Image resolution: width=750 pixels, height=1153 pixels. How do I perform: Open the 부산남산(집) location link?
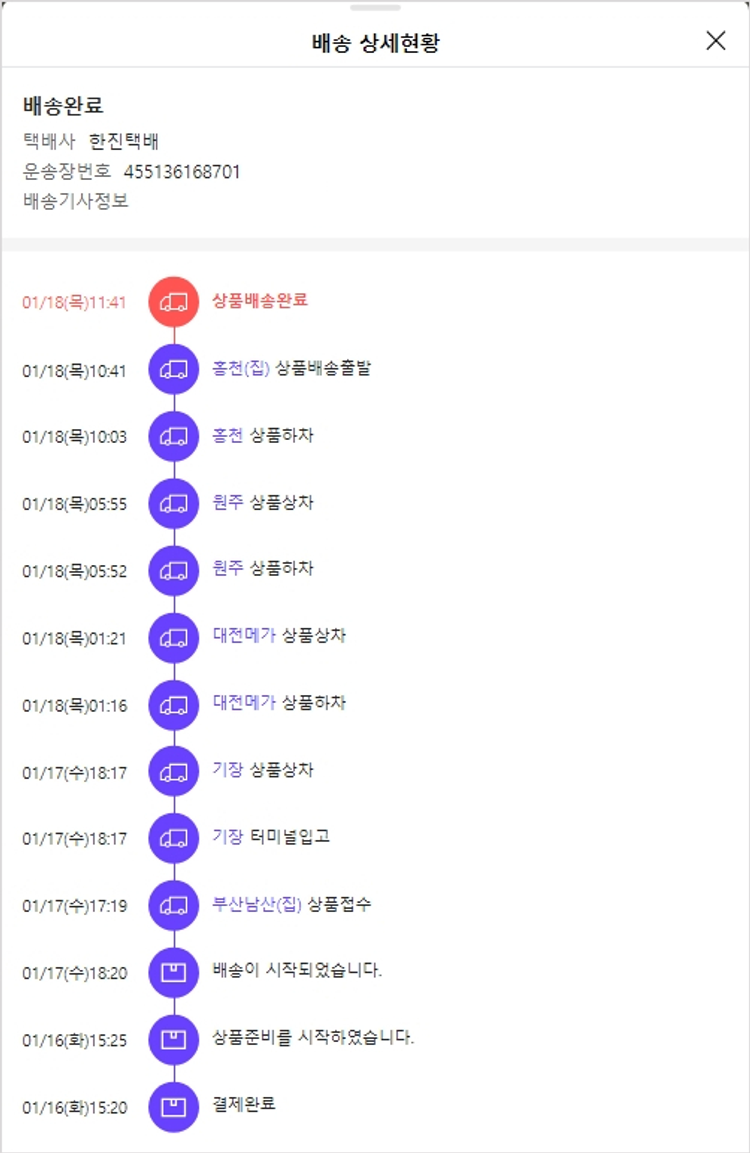[x=258, y=904]
